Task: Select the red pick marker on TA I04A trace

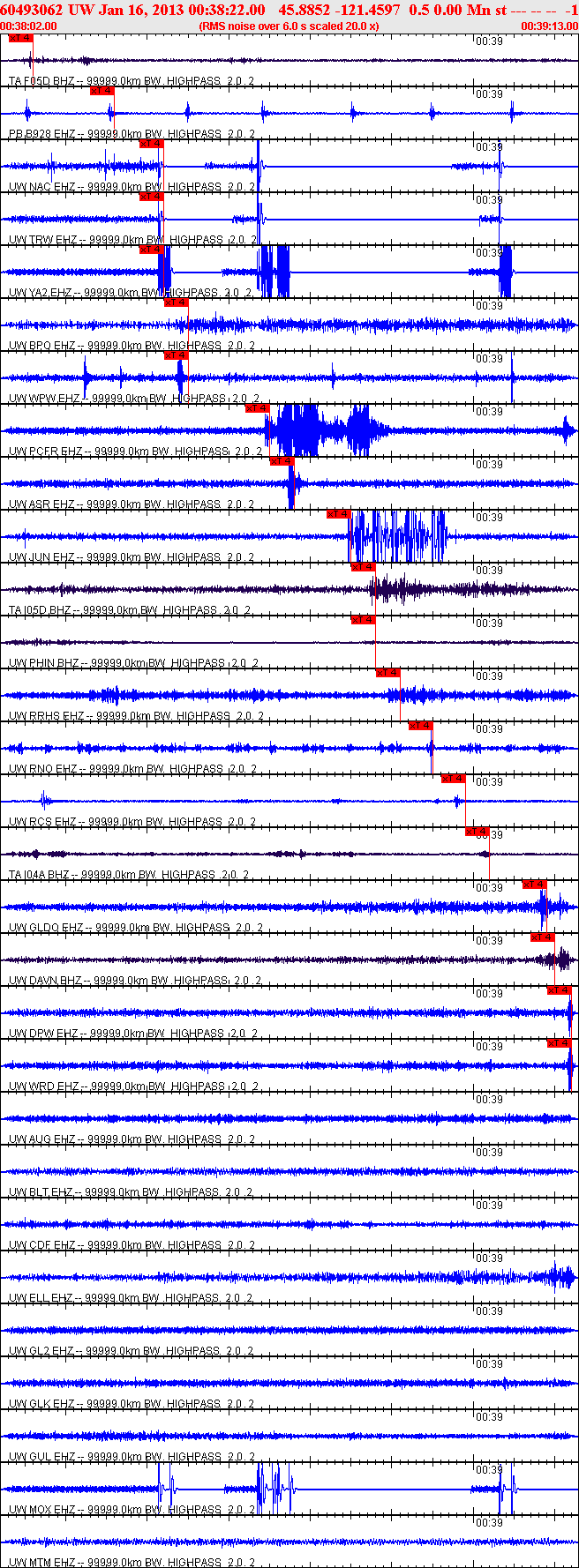Action: pos(477,832)
